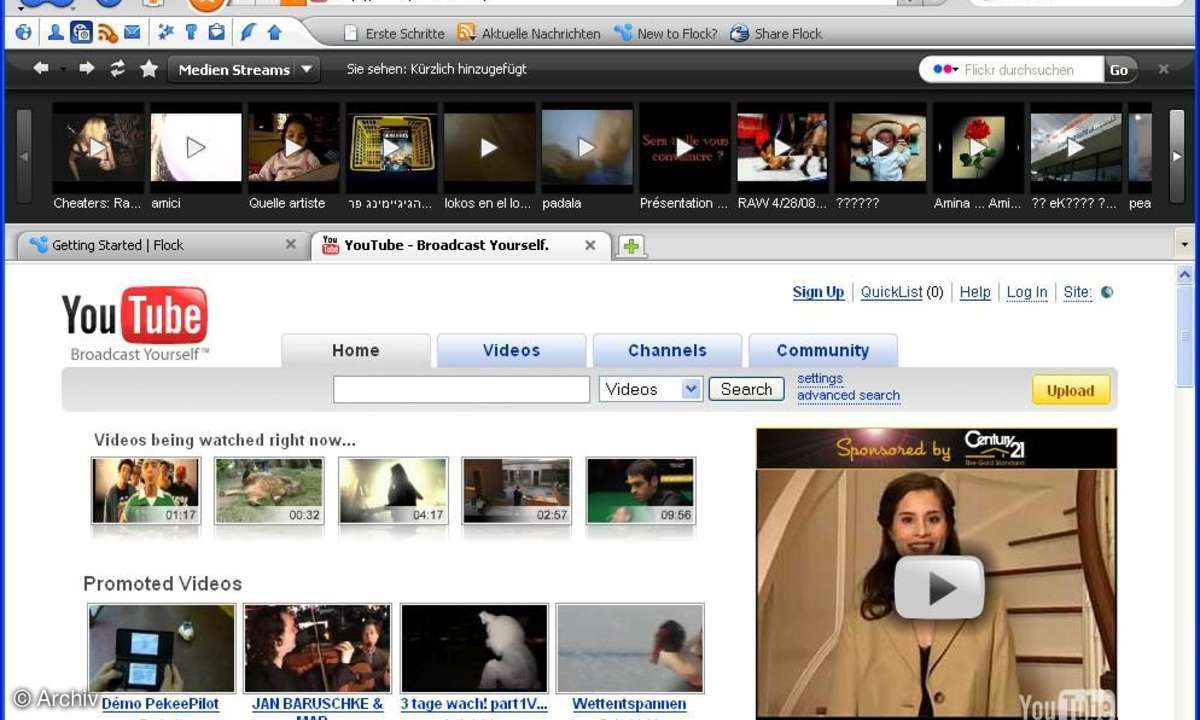
Task: Play the Century 21 sponsored video
Action: click(x=938, y=588)
